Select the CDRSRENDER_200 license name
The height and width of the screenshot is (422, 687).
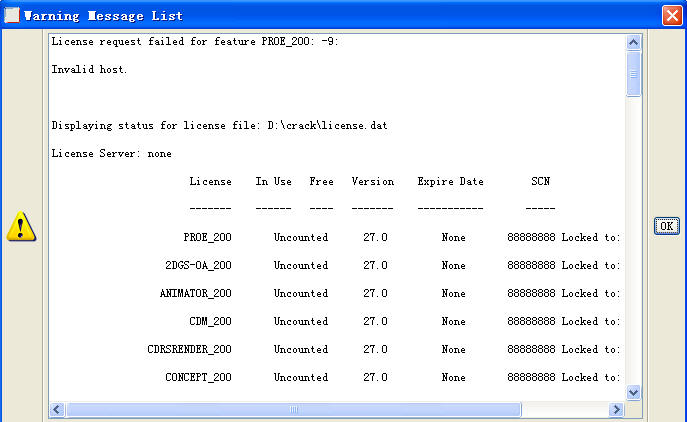click(189, 350)
